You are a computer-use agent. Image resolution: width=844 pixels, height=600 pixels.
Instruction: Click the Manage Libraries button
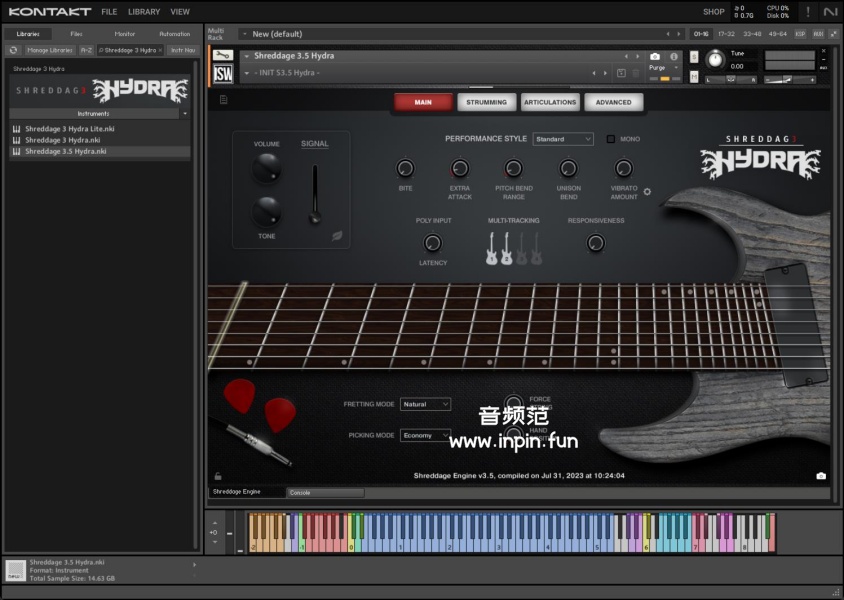tap(49, 50)
